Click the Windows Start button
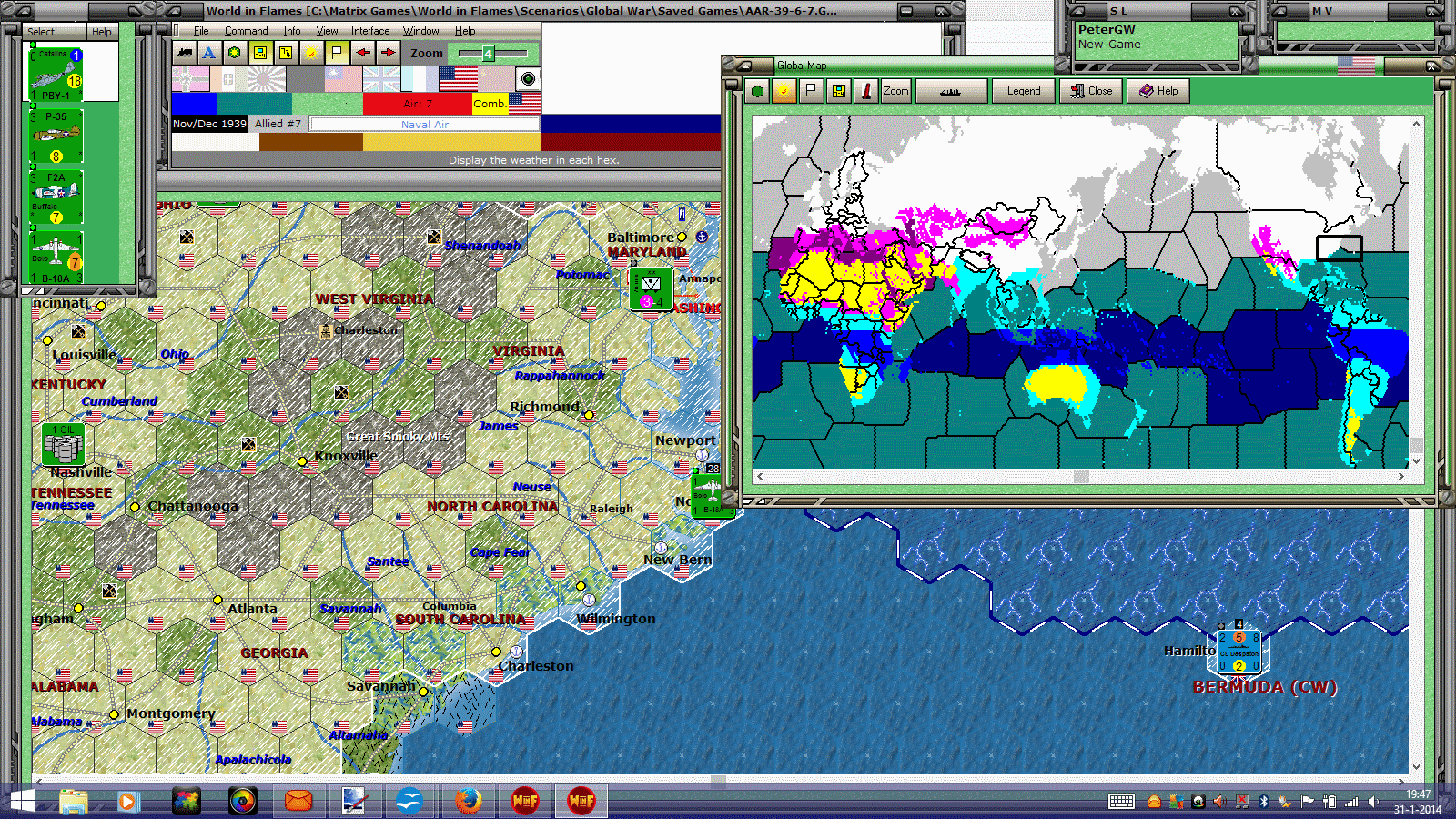The image size is (1456, 819). point(22,801)
